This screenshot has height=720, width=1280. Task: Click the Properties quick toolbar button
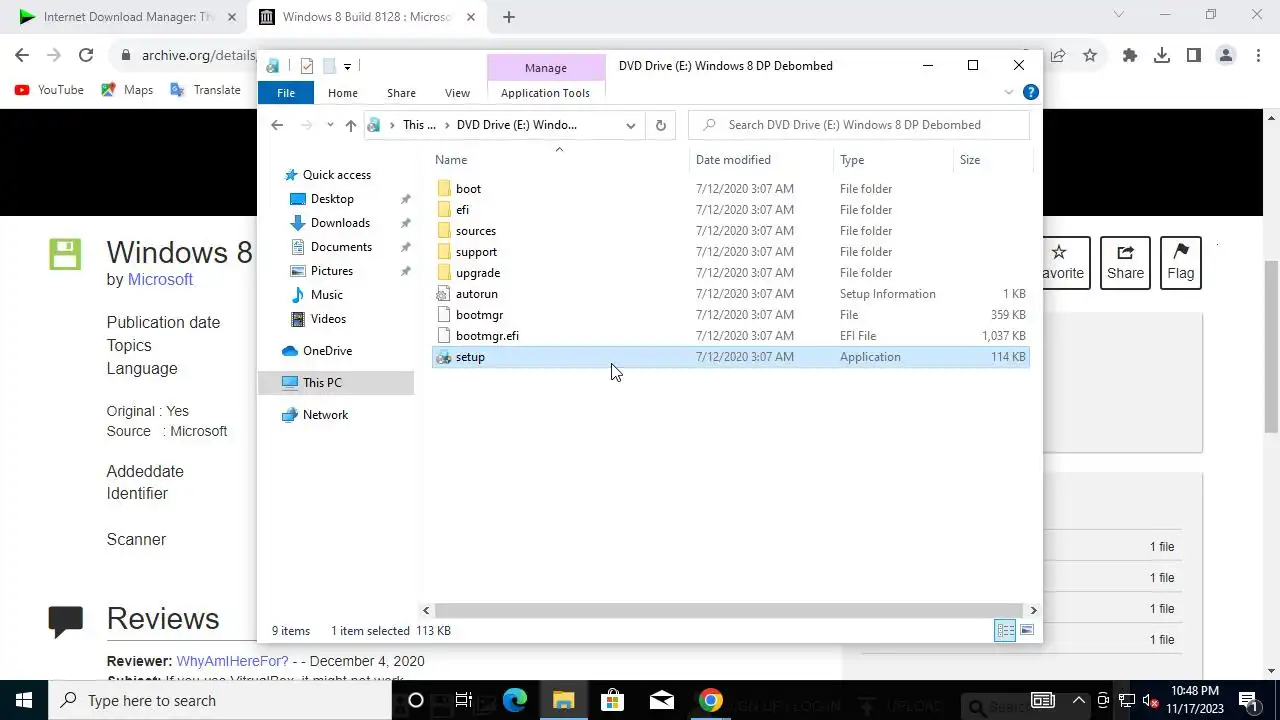pyautogui.click(x=307, y=66)
